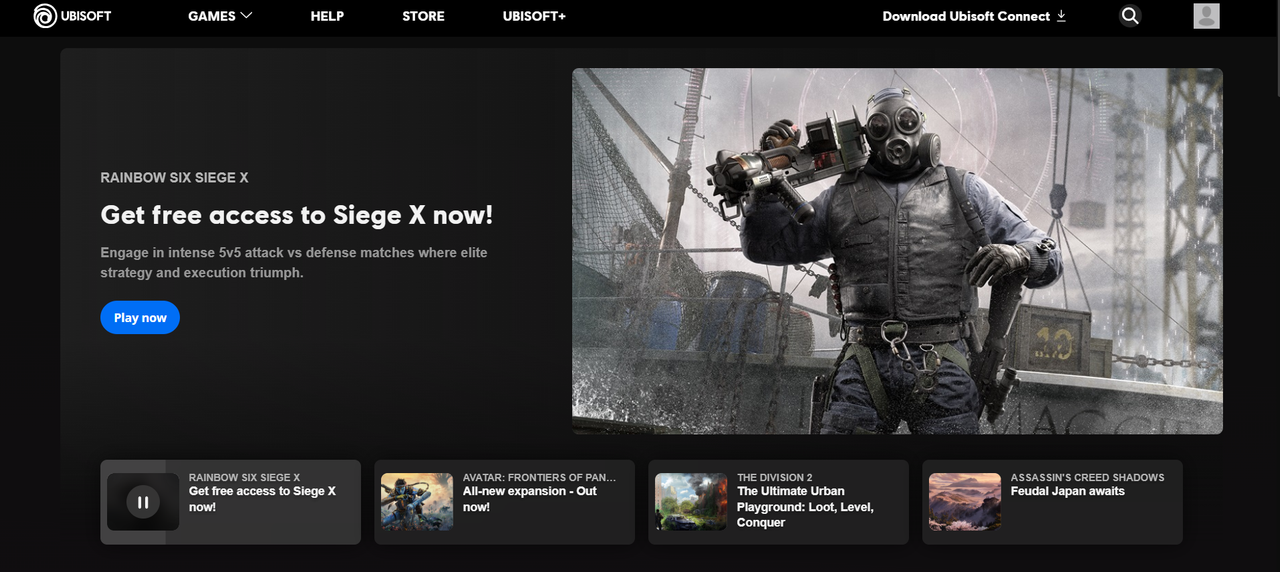Open the HELP menu item

click(327, 16)
